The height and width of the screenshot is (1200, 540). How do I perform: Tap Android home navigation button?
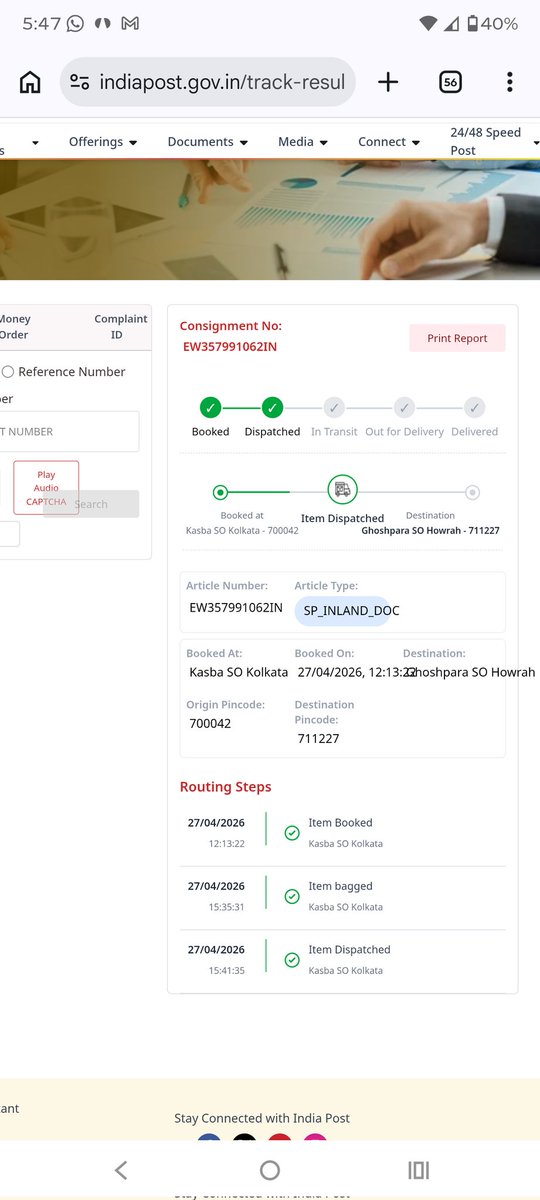(270, 1169)
